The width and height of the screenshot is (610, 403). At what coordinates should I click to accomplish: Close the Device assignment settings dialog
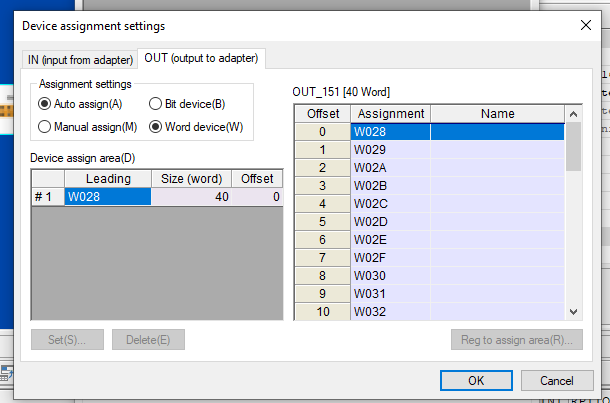585,26
